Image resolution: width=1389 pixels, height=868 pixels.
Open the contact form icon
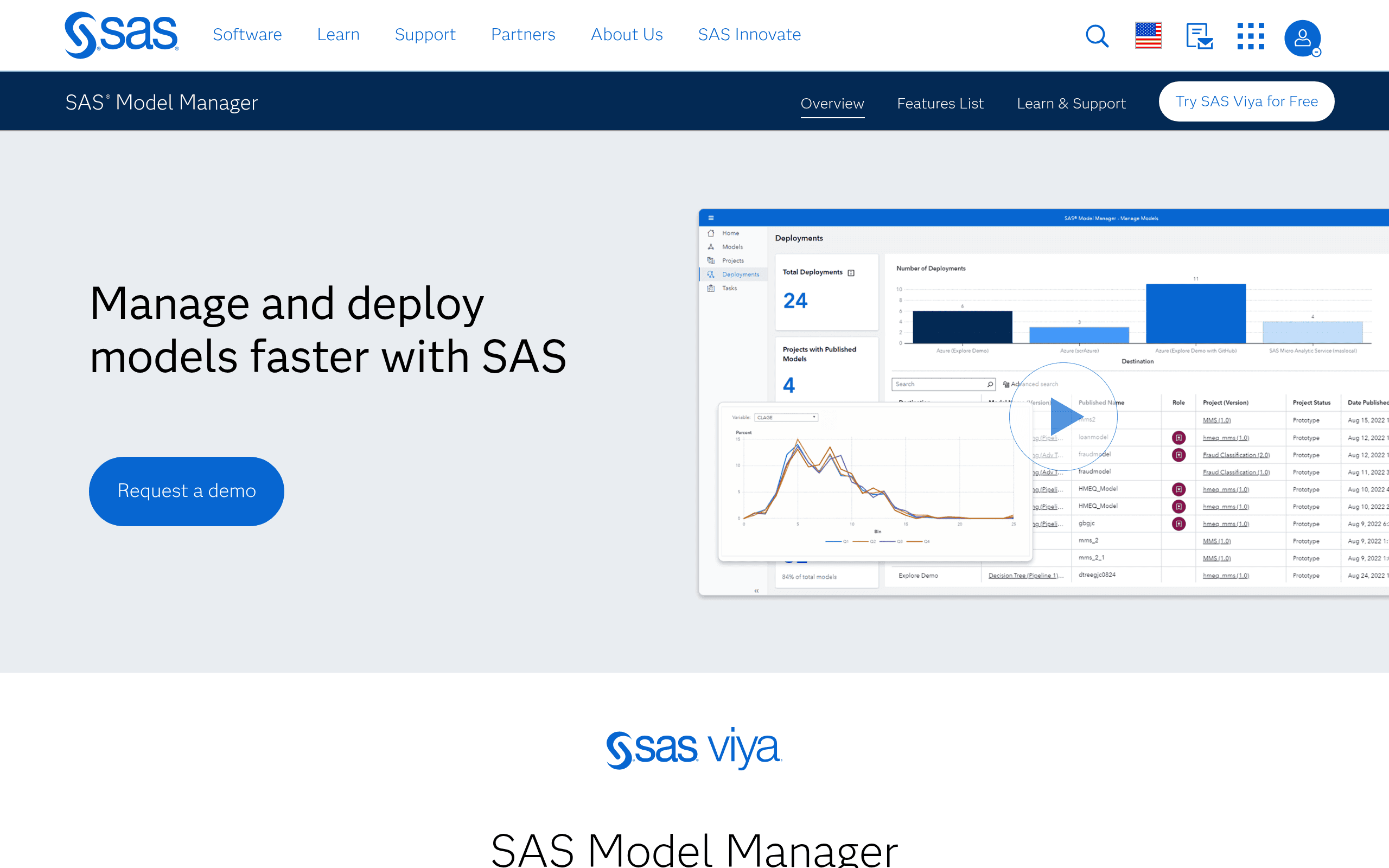pyautogui.click(x=1199, y=36)
